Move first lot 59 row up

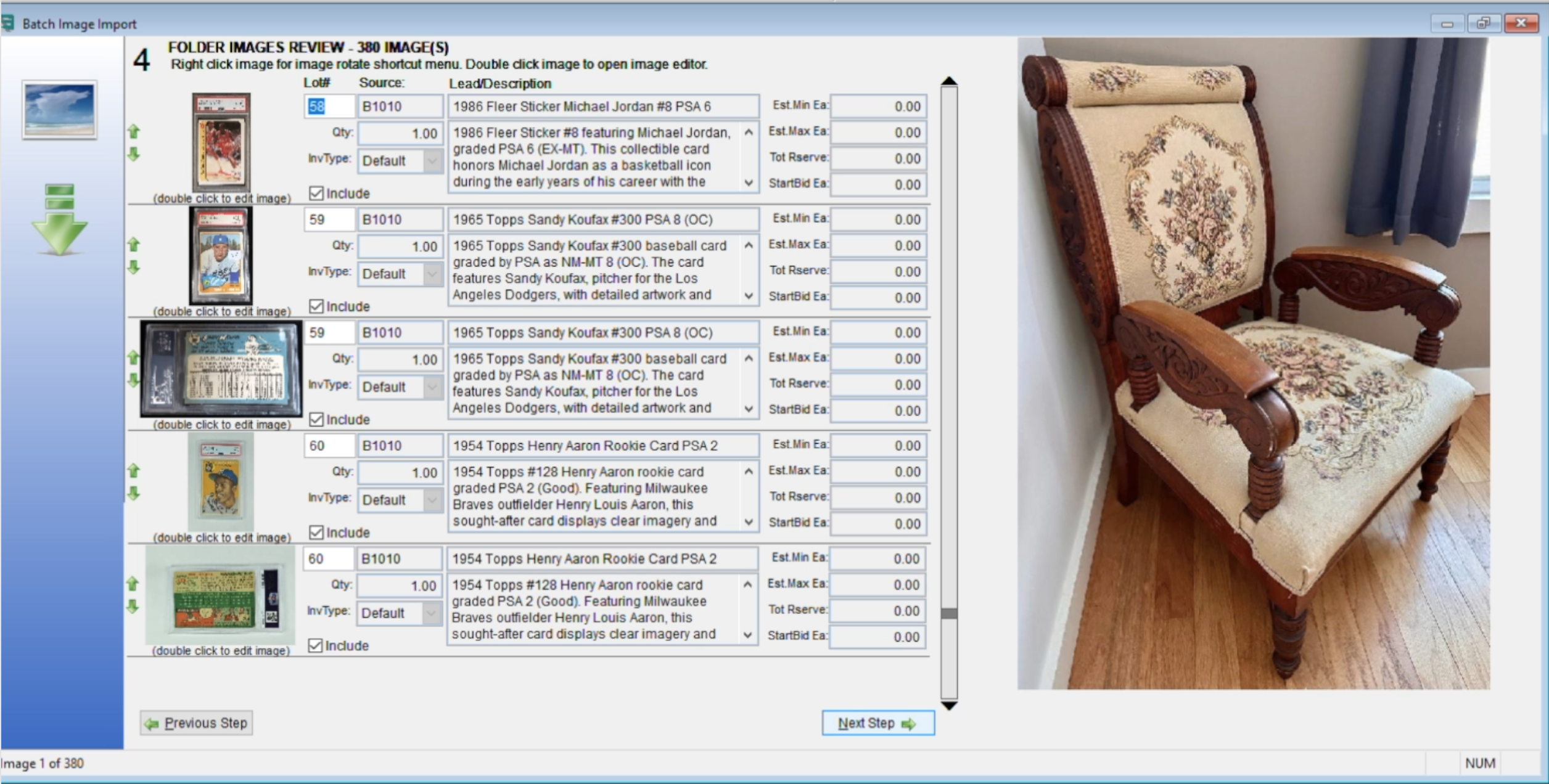point(133,245)
